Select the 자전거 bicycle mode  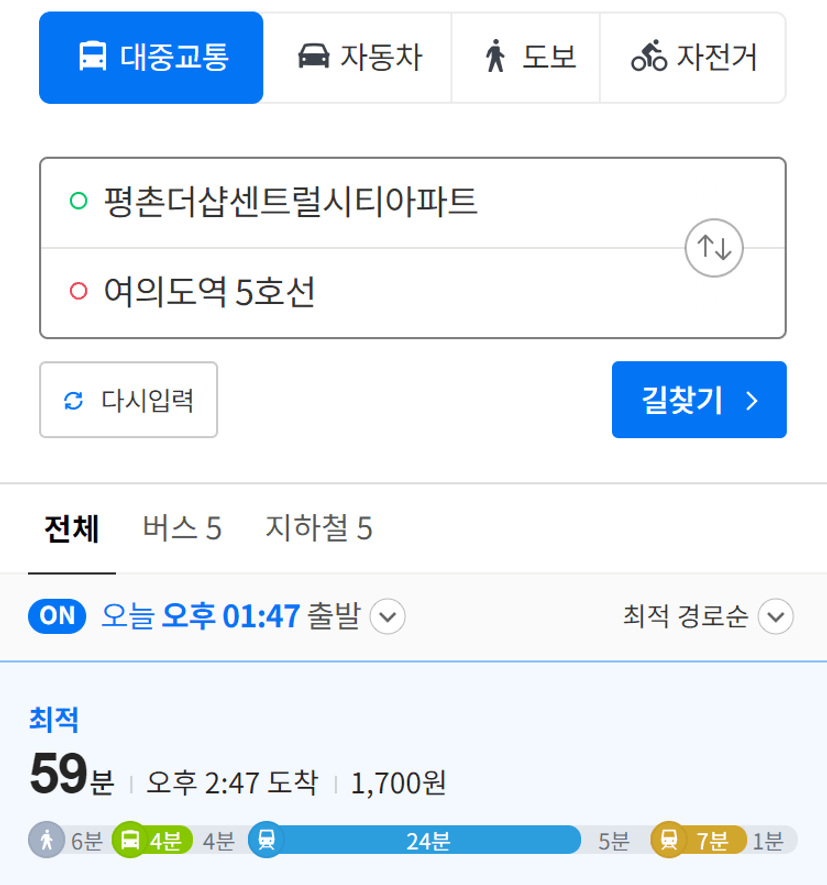coord(693,58)
